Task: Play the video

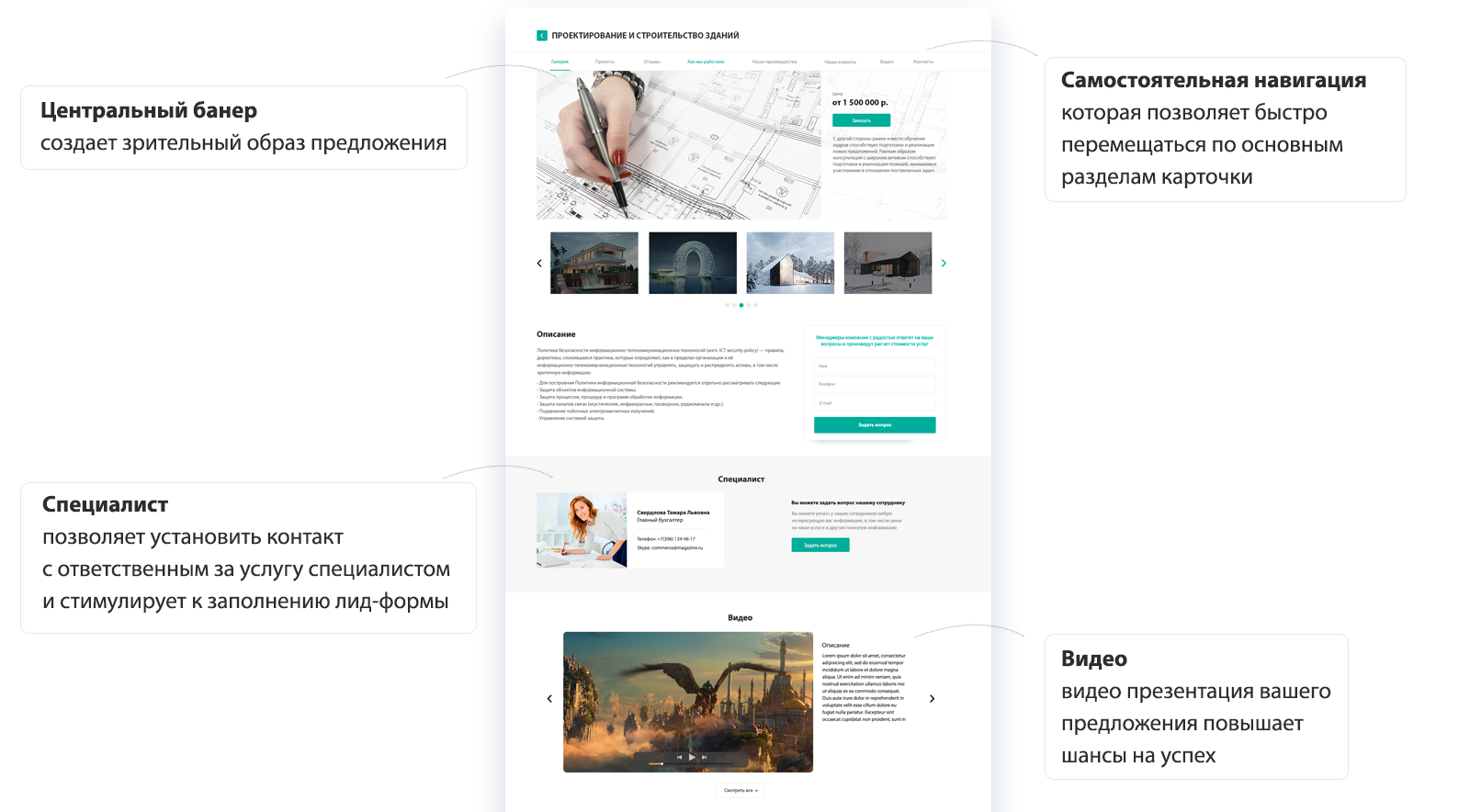Action: coord(692,757)
